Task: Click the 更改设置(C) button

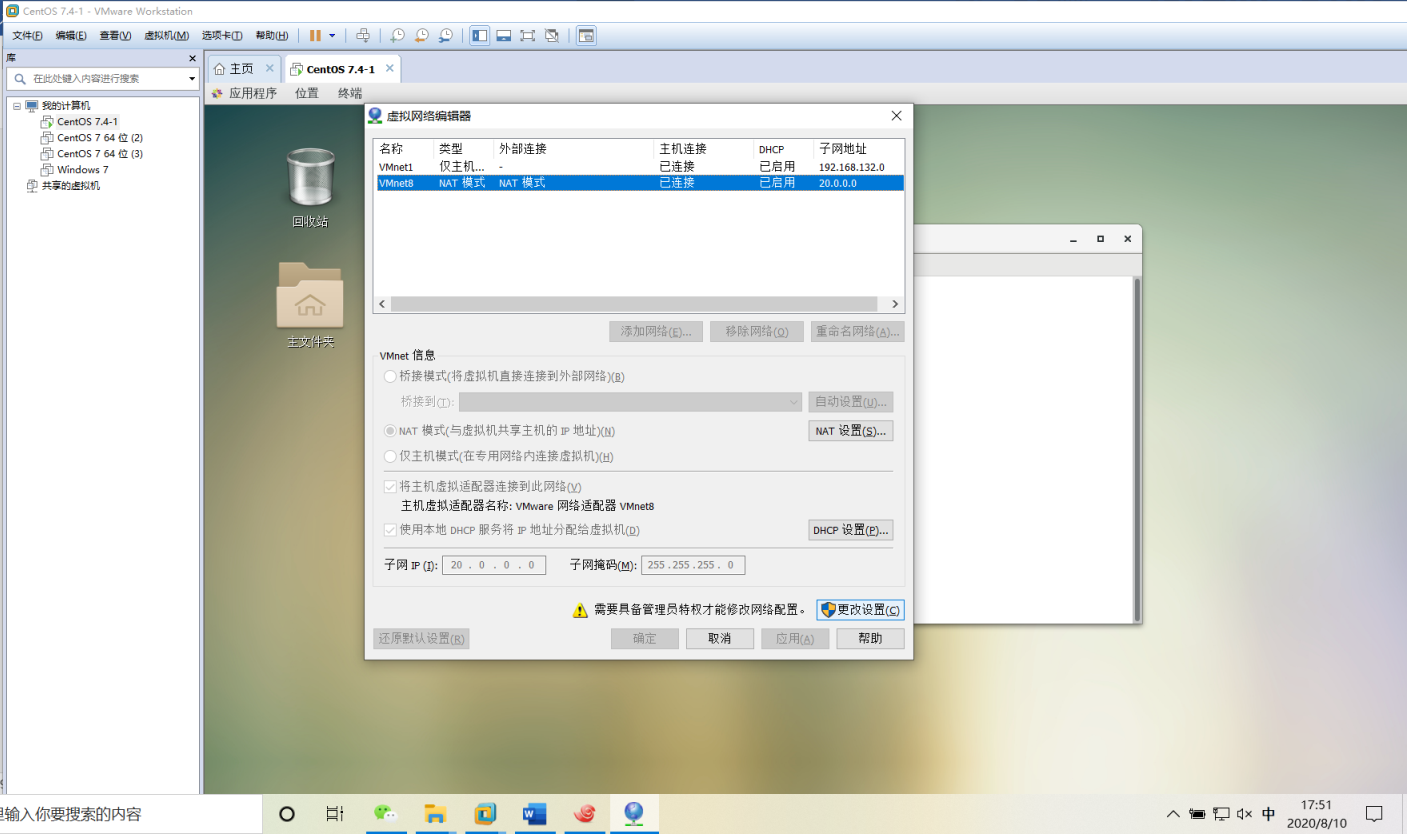Action: [x=861, y=610]
